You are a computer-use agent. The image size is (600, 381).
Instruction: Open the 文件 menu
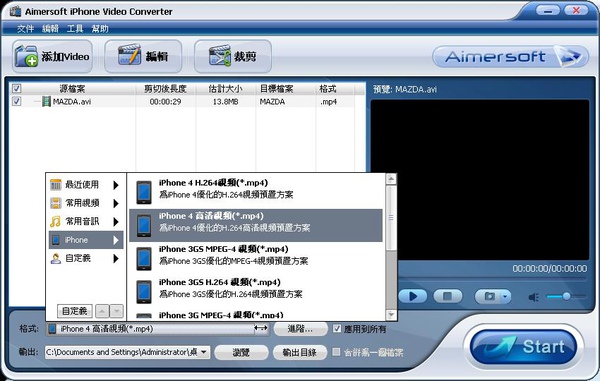(25, 29)
